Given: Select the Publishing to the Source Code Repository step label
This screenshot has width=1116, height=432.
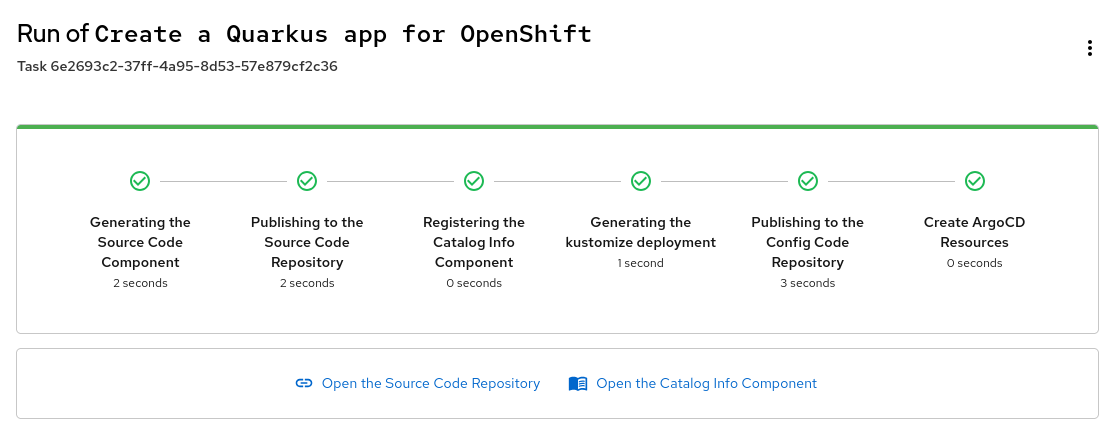Looking at the screenshot, I should coord(307,242).
